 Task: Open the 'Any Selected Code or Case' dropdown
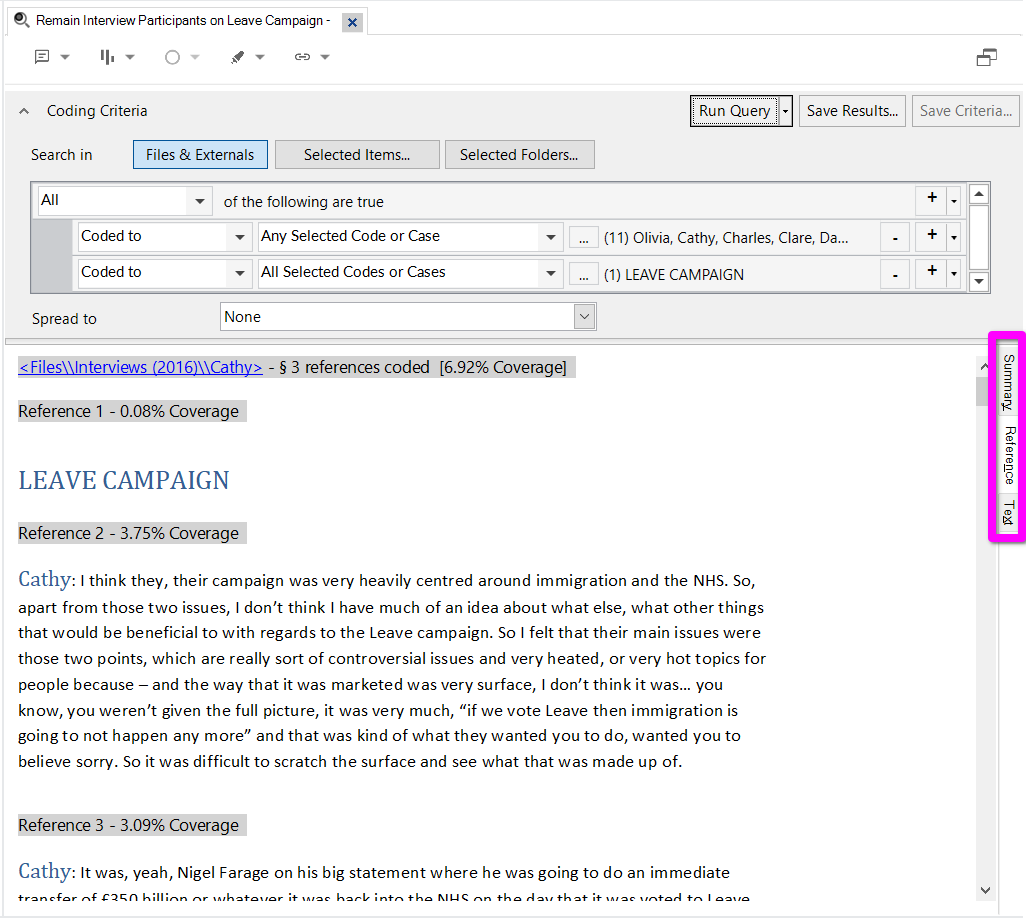(x=550, y=237)
